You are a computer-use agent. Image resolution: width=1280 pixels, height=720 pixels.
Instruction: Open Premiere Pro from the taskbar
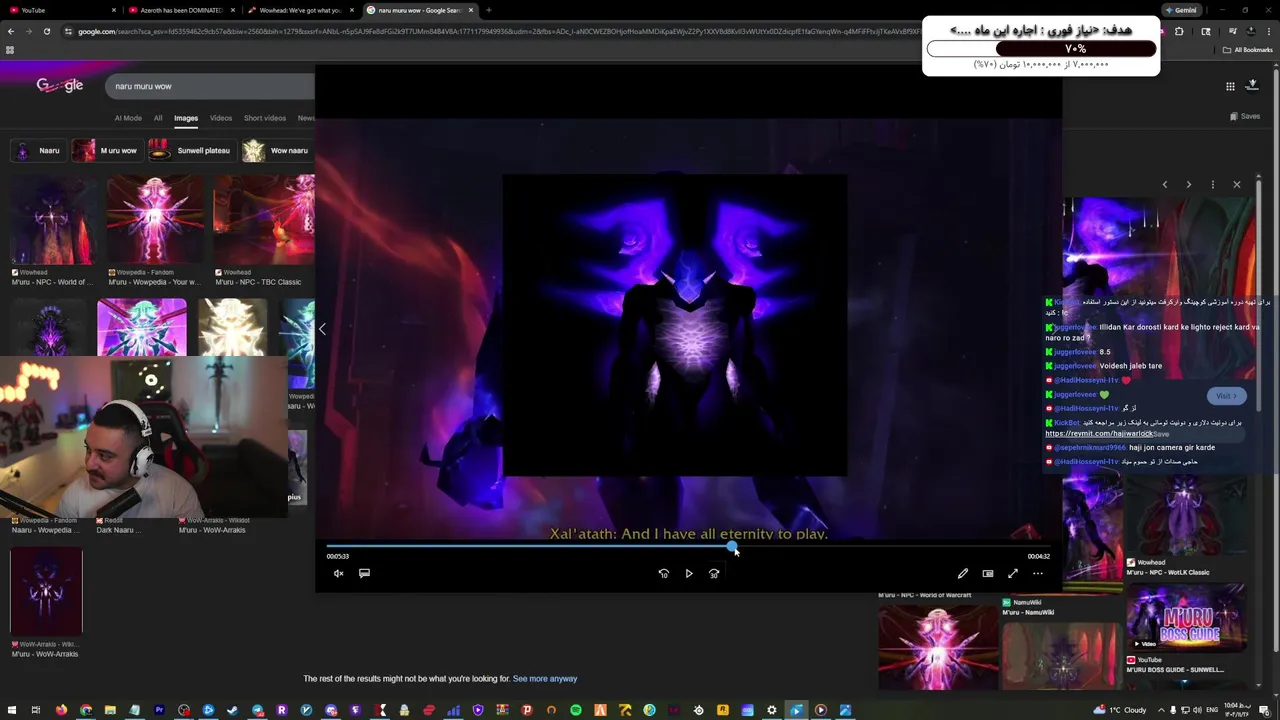click(x=159, y=710)
